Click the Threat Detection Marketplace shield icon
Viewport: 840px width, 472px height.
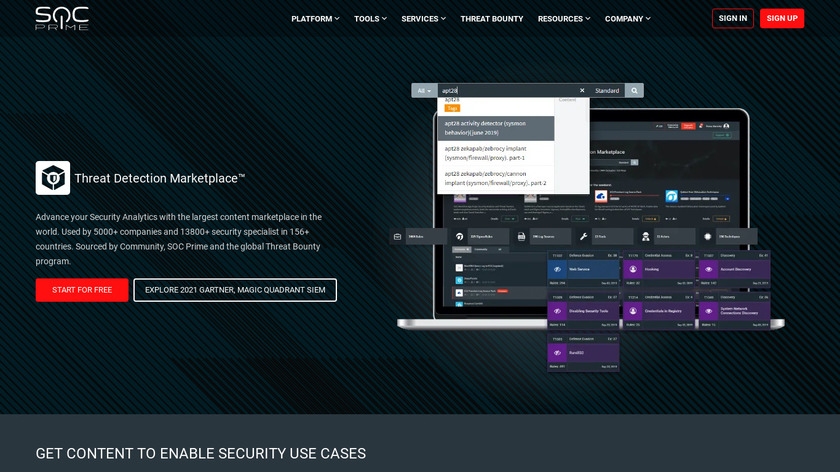click(52, 178)
